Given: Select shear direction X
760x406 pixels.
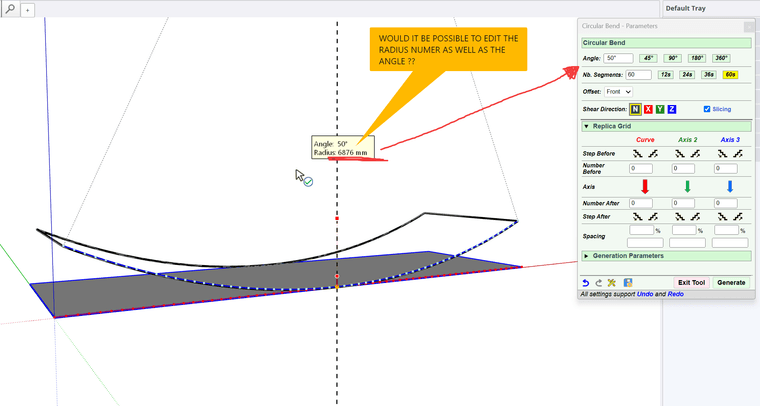Looking at the screenshot, I should (x=648, y=109).
